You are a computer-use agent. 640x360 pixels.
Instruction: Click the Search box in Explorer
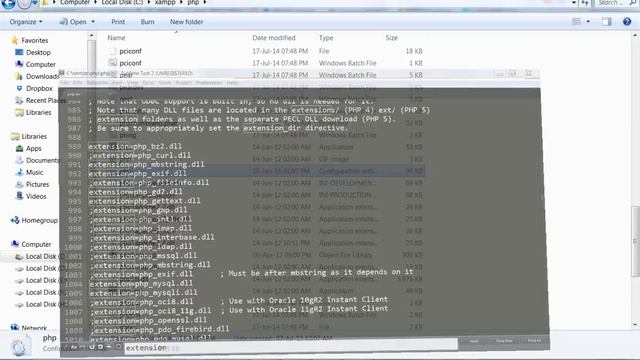click(x=617, y=3)
